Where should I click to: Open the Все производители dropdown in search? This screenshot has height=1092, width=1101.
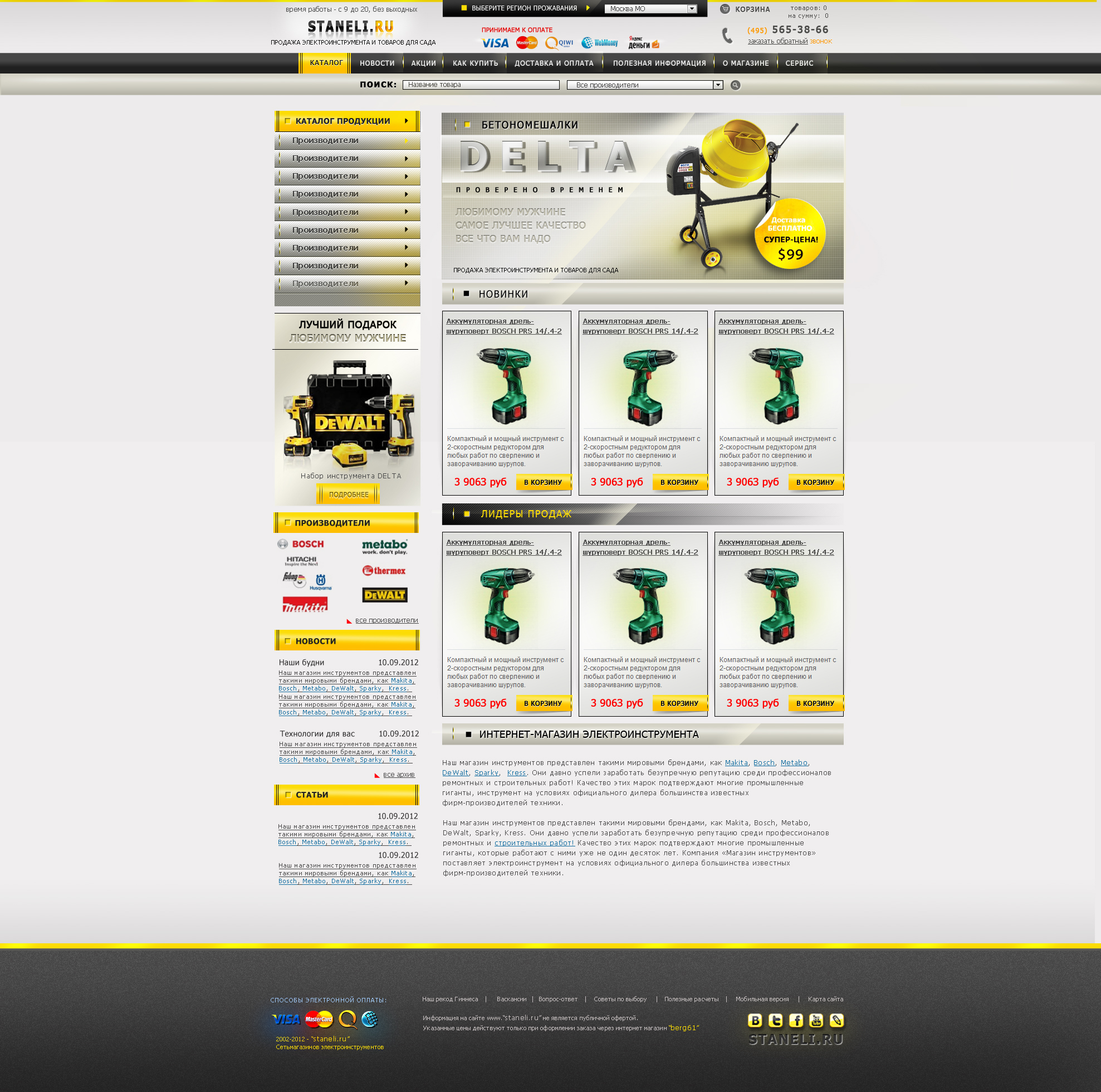coord(644,85)
